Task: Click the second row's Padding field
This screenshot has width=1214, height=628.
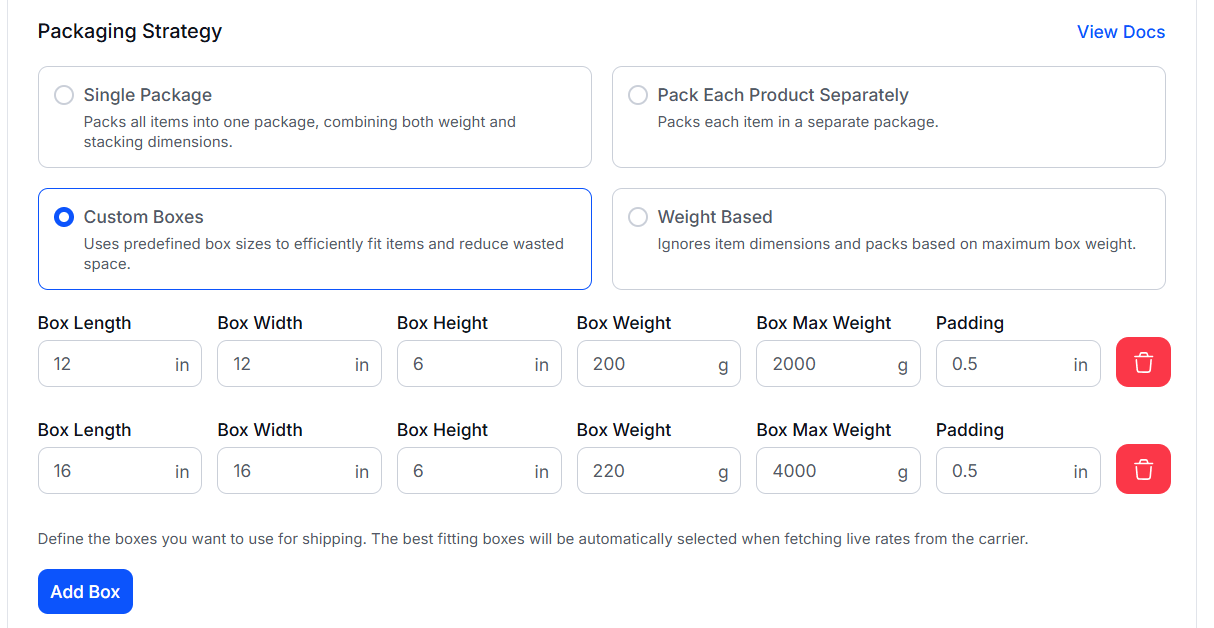Action: (x=1018, y=470)
